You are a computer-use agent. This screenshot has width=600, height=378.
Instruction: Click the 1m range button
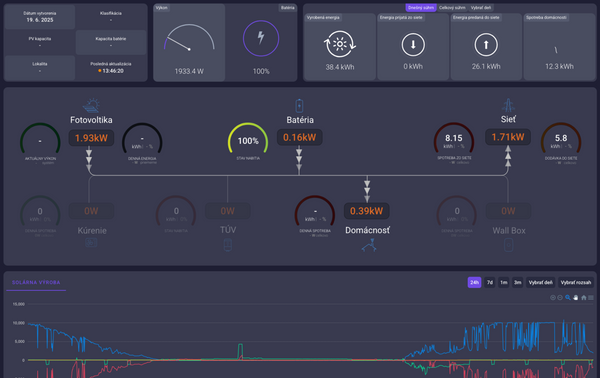click(504, 282)
